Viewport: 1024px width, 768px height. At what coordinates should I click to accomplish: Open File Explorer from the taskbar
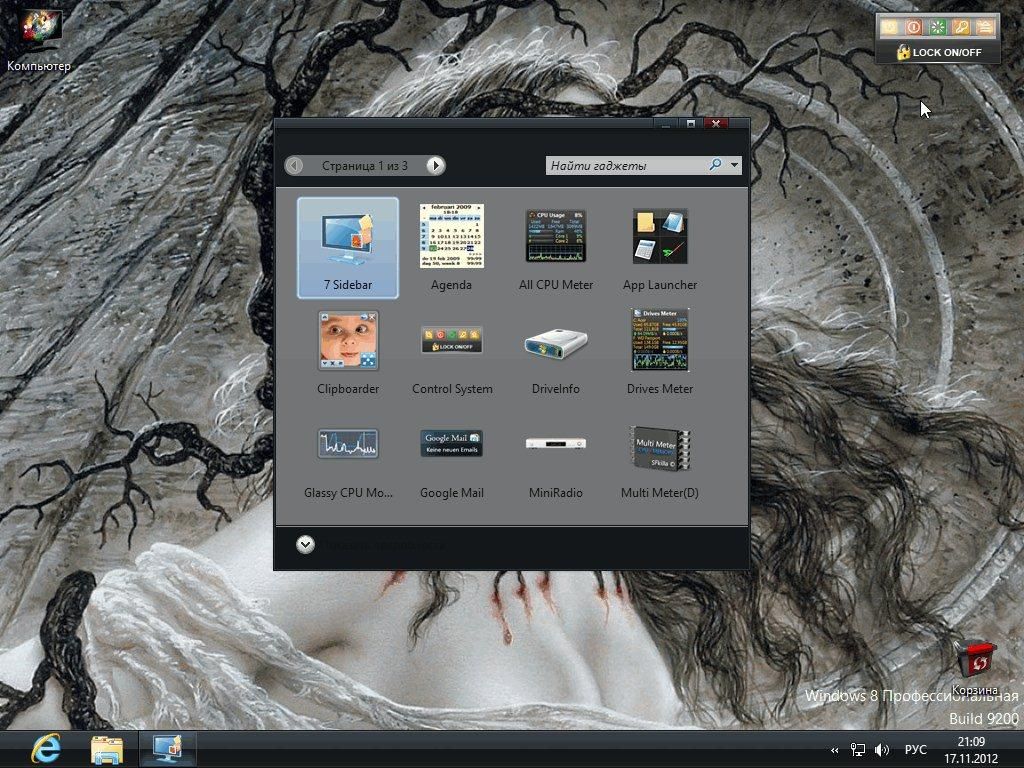point(106,749)
